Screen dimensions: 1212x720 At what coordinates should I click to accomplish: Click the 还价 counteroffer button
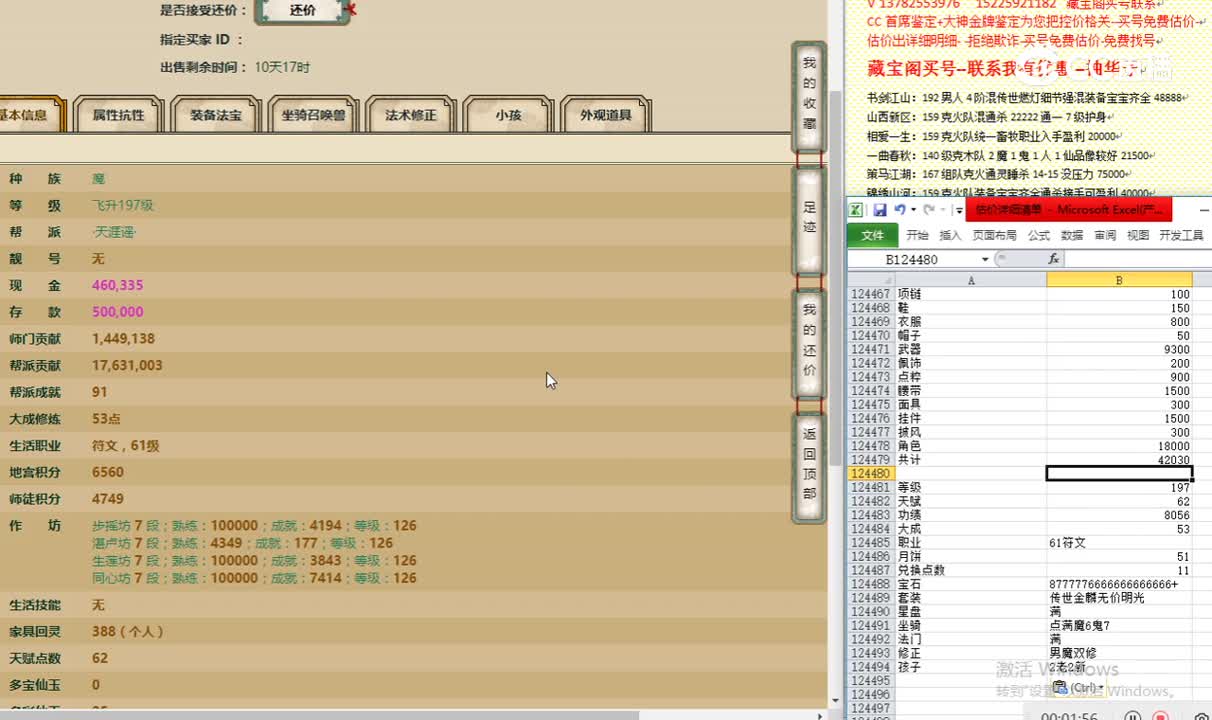pyautogui.click(x=303, y=10)
